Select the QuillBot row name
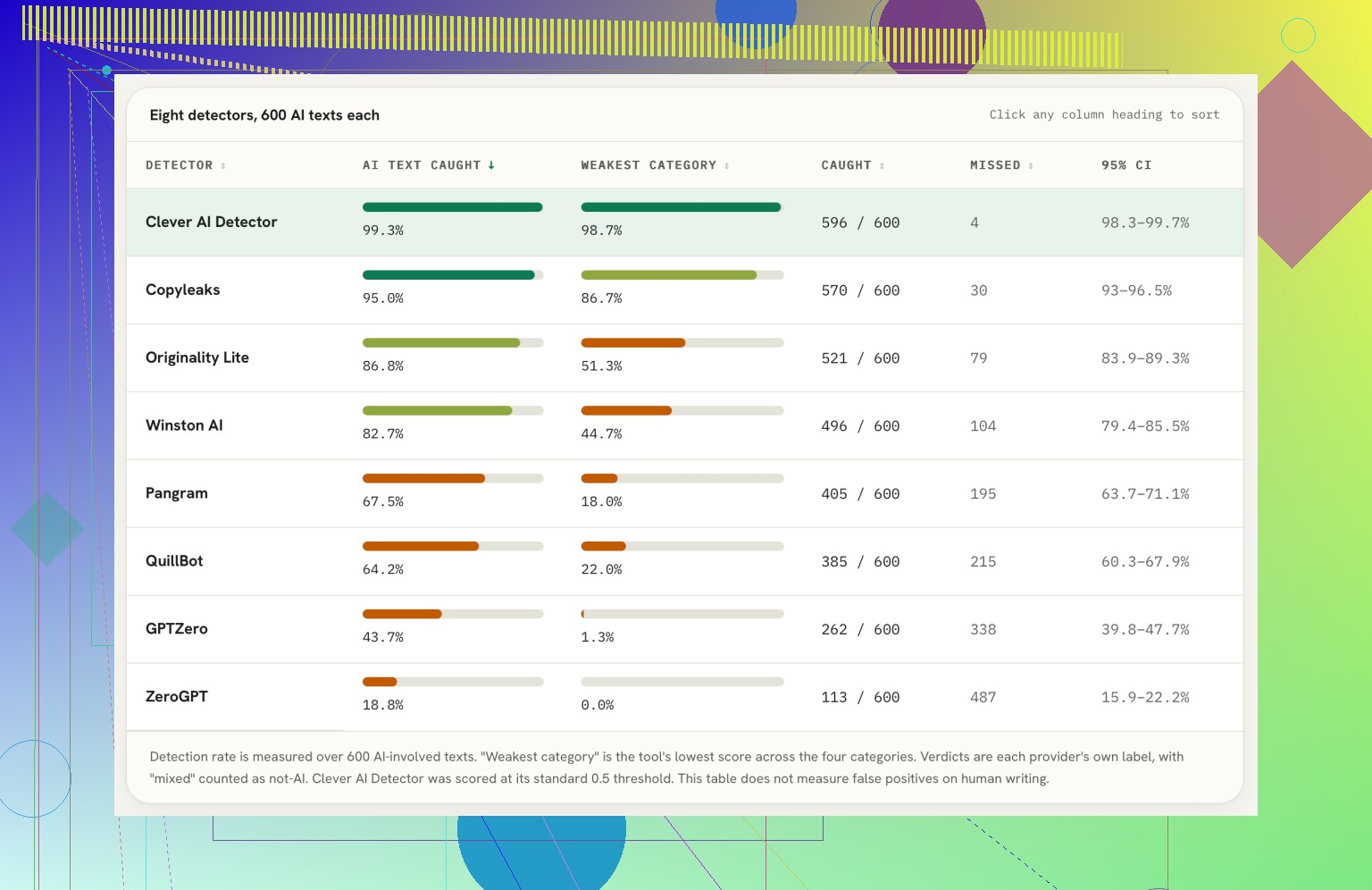This screenshot has width=1372, height=890. point(174,561)
